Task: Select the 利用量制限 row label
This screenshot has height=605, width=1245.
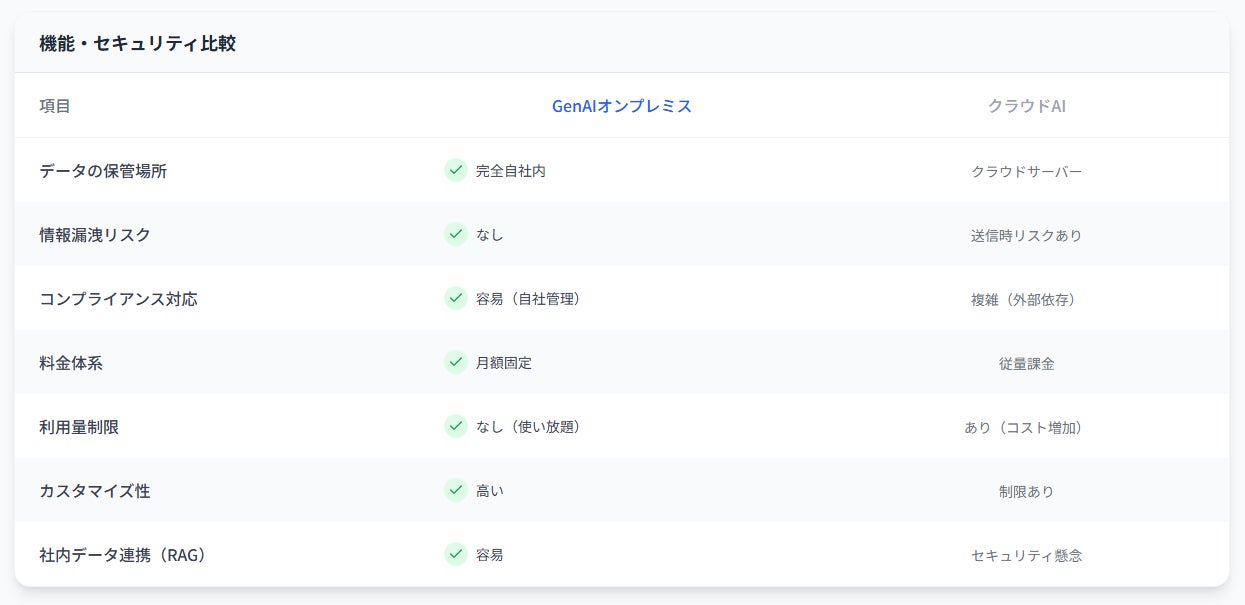Action: 79,427
